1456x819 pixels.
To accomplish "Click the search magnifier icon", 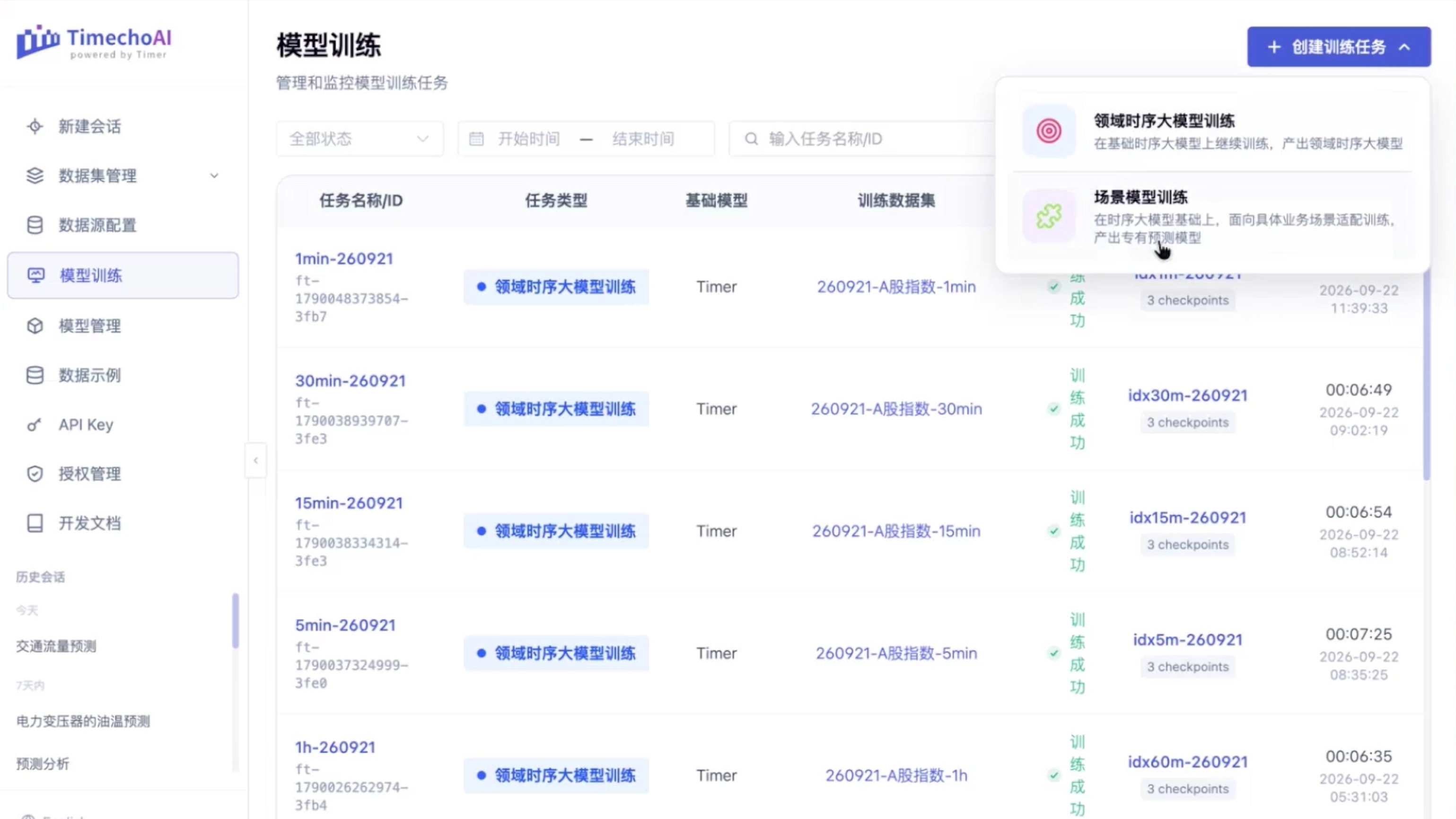I will click(x=751, y=139).
